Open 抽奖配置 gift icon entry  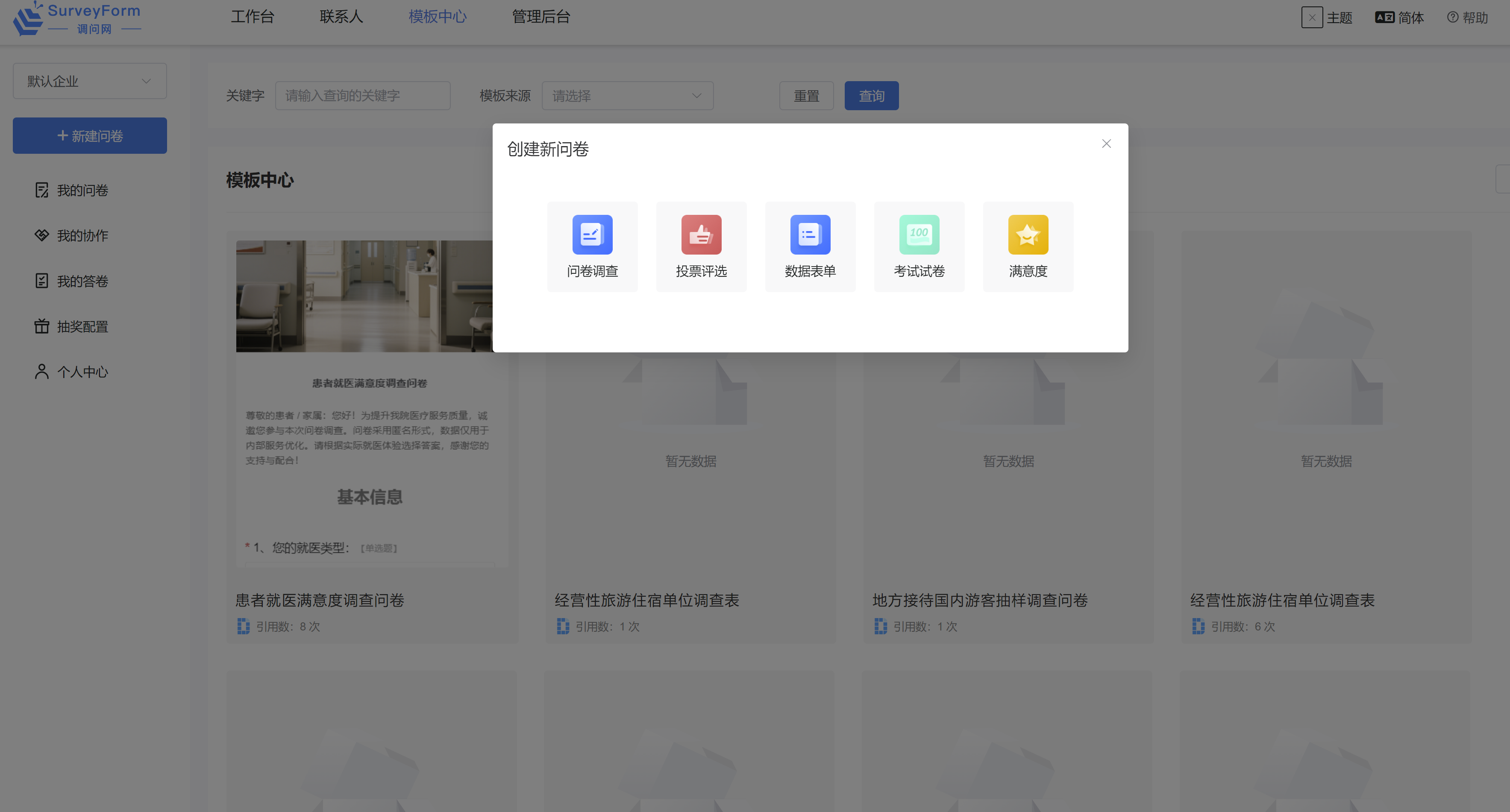[82, 326]
